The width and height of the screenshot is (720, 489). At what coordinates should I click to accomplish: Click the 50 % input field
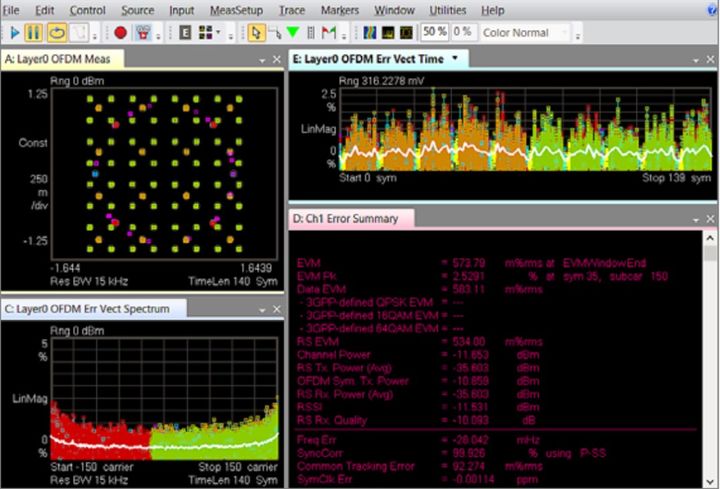point(433,32)
